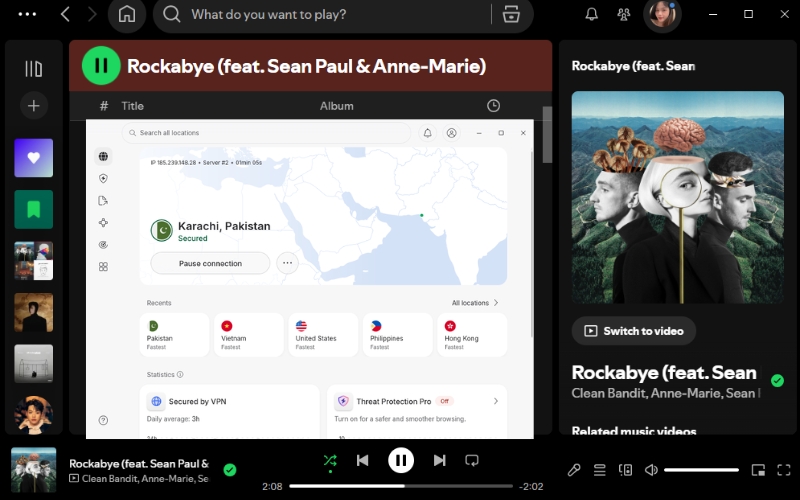Click the Spotify search magnifier icon

172,14
